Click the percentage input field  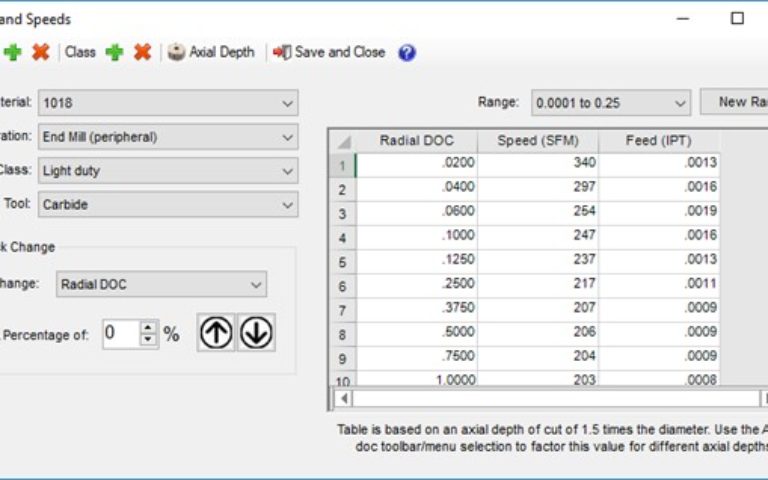click(121, 334)
